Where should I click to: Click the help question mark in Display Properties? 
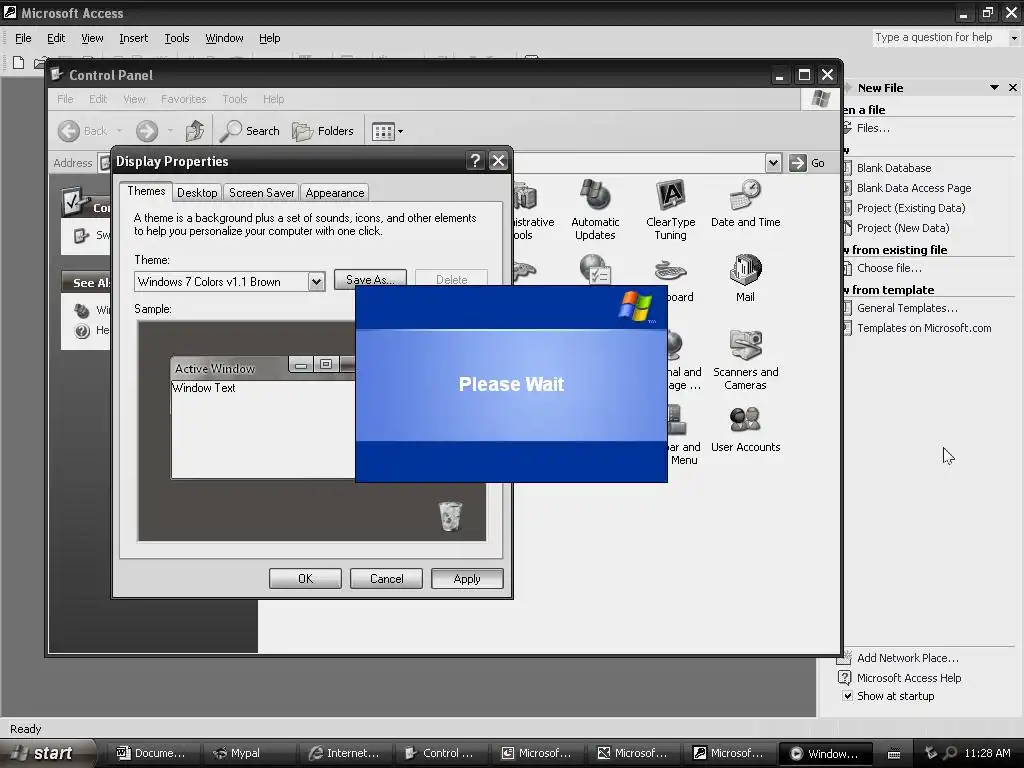[475, 161]
